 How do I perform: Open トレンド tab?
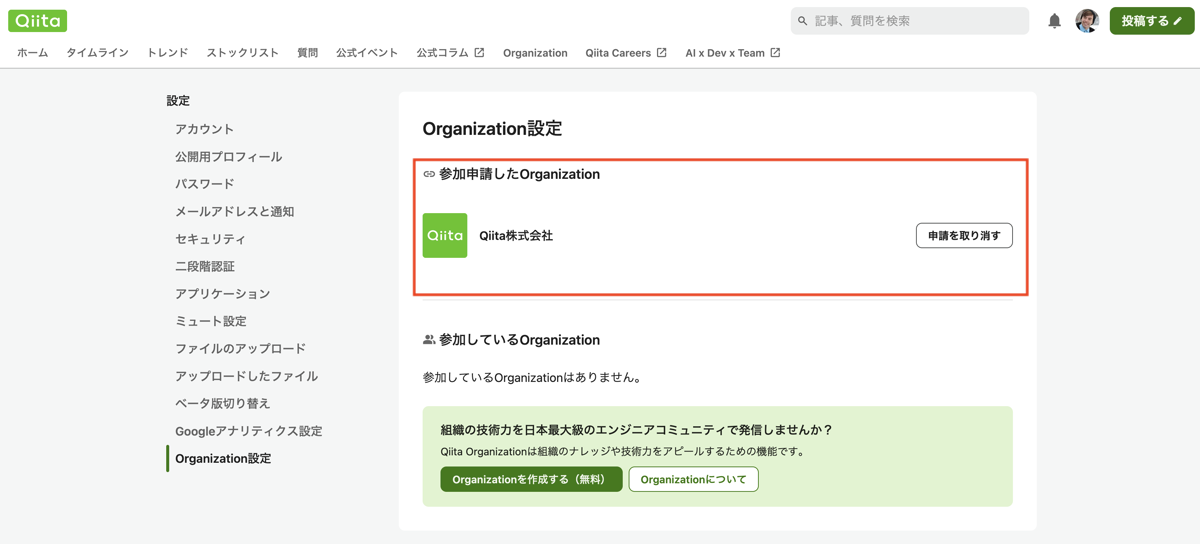point(167,53)
